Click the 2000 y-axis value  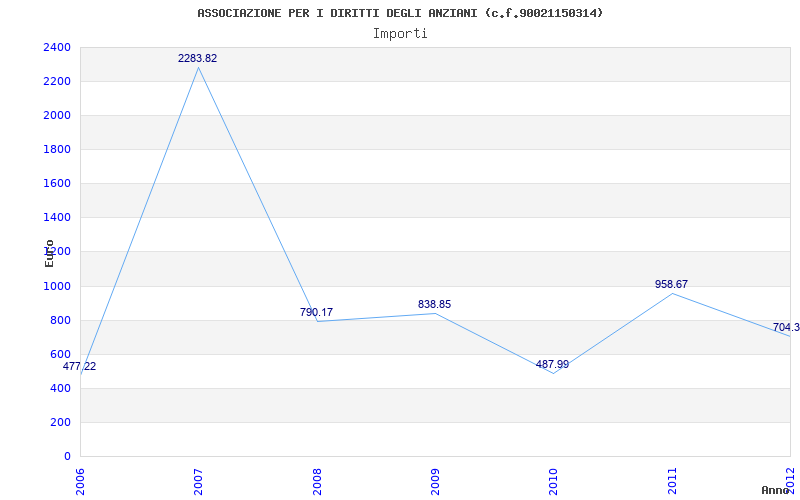[57, 116]
